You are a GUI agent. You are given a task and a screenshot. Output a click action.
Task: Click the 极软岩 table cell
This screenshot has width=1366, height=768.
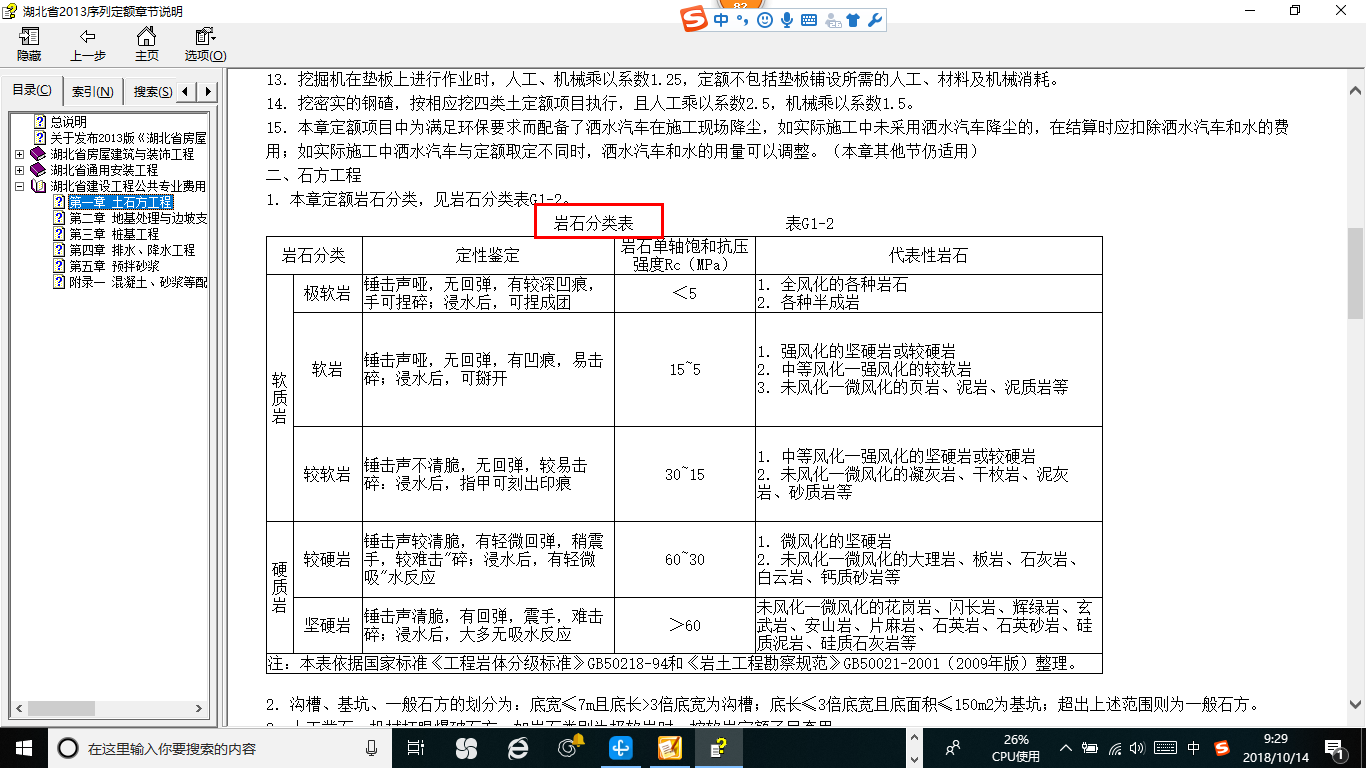(x=327, y=294)
